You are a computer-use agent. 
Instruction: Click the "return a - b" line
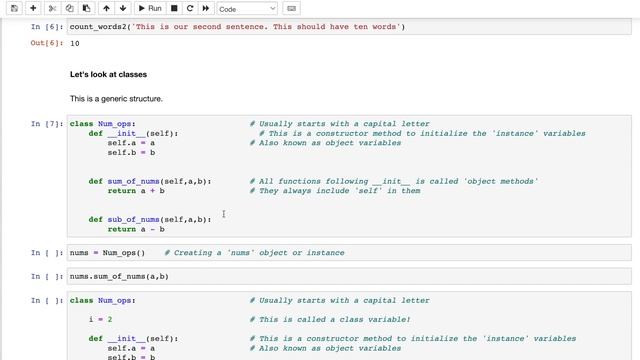pos(136,229)
